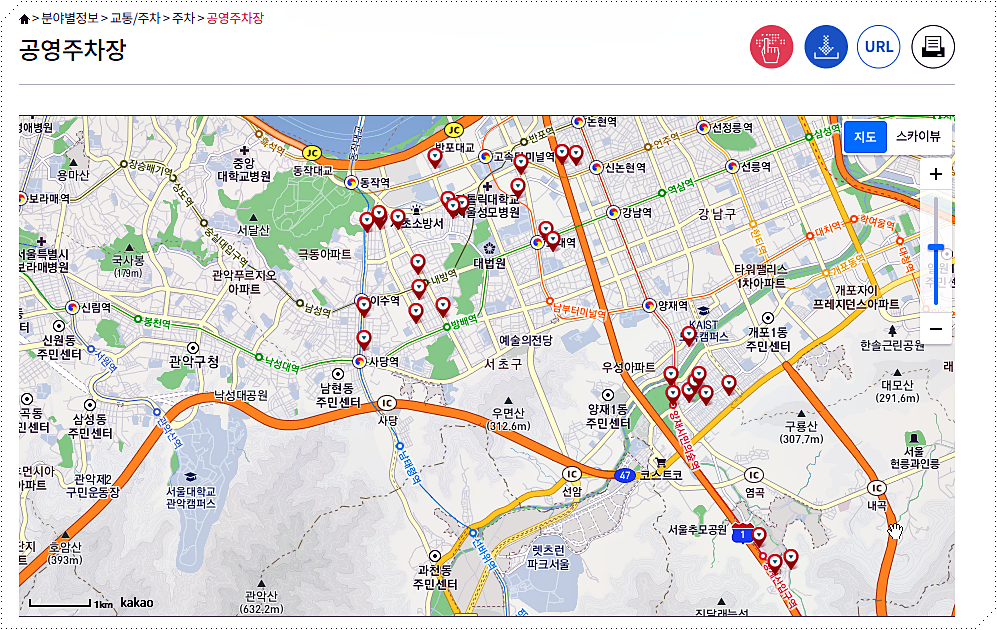
Task: Open 교통/주차 breadcrumb link
Action: coord(135,18)
